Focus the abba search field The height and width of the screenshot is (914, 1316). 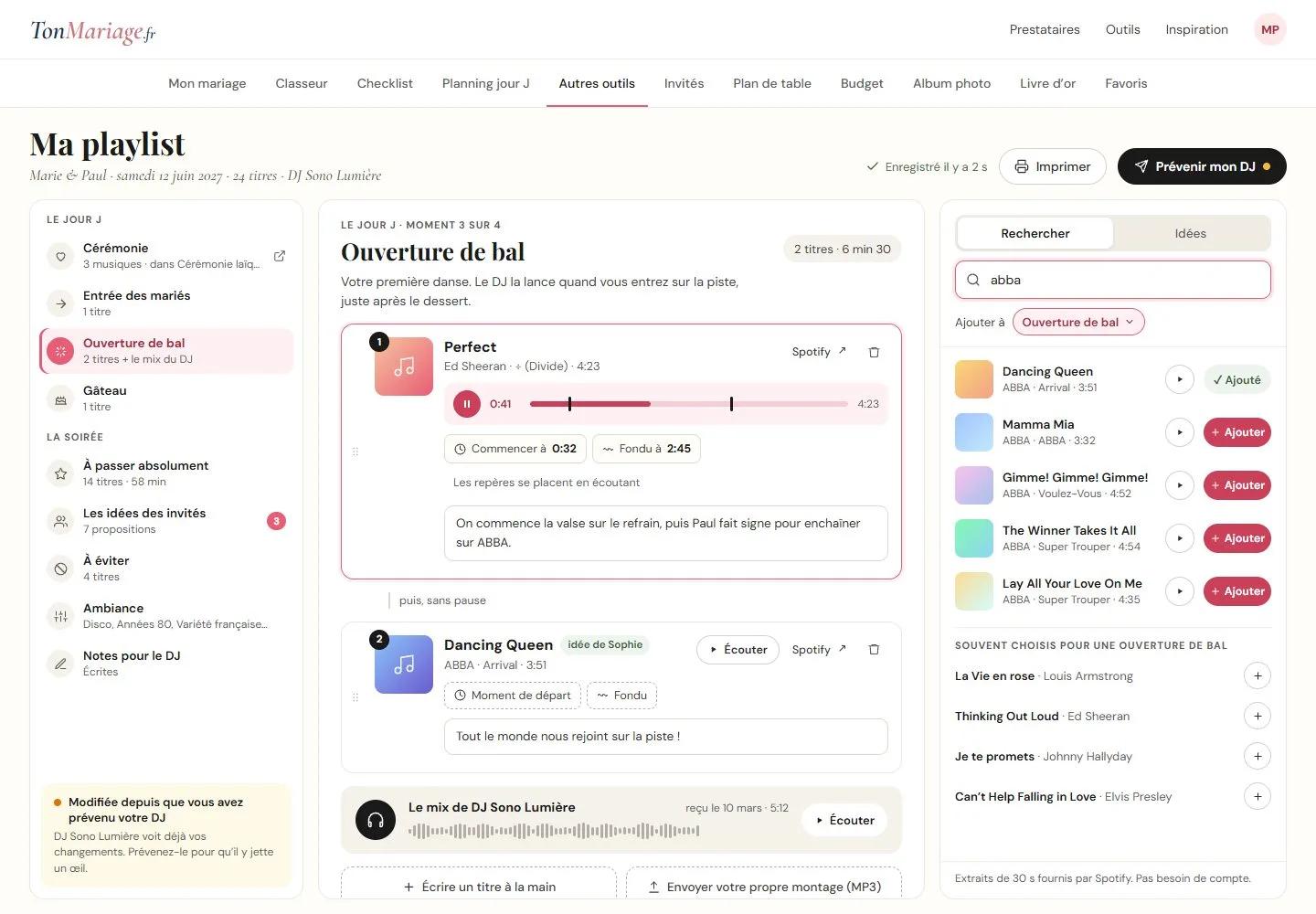tap(1113, 280)
